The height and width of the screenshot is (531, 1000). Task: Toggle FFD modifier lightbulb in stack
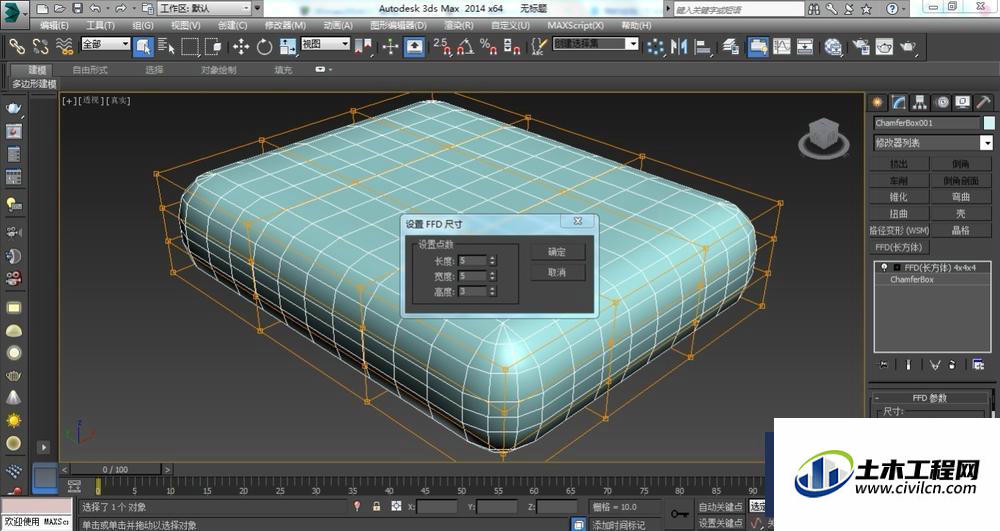[884, 267]
